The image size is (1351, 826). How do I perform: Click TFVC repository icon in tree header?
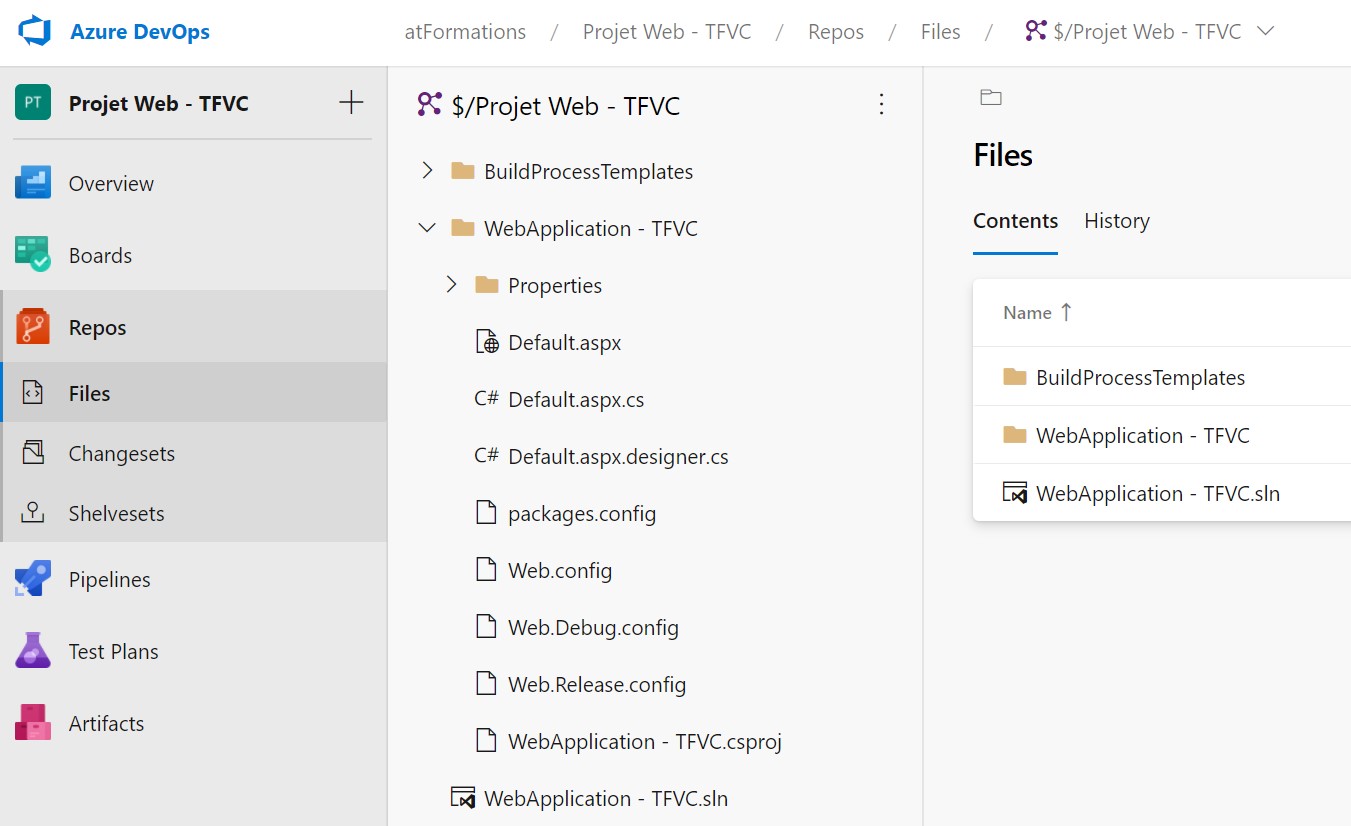[430, 104]
